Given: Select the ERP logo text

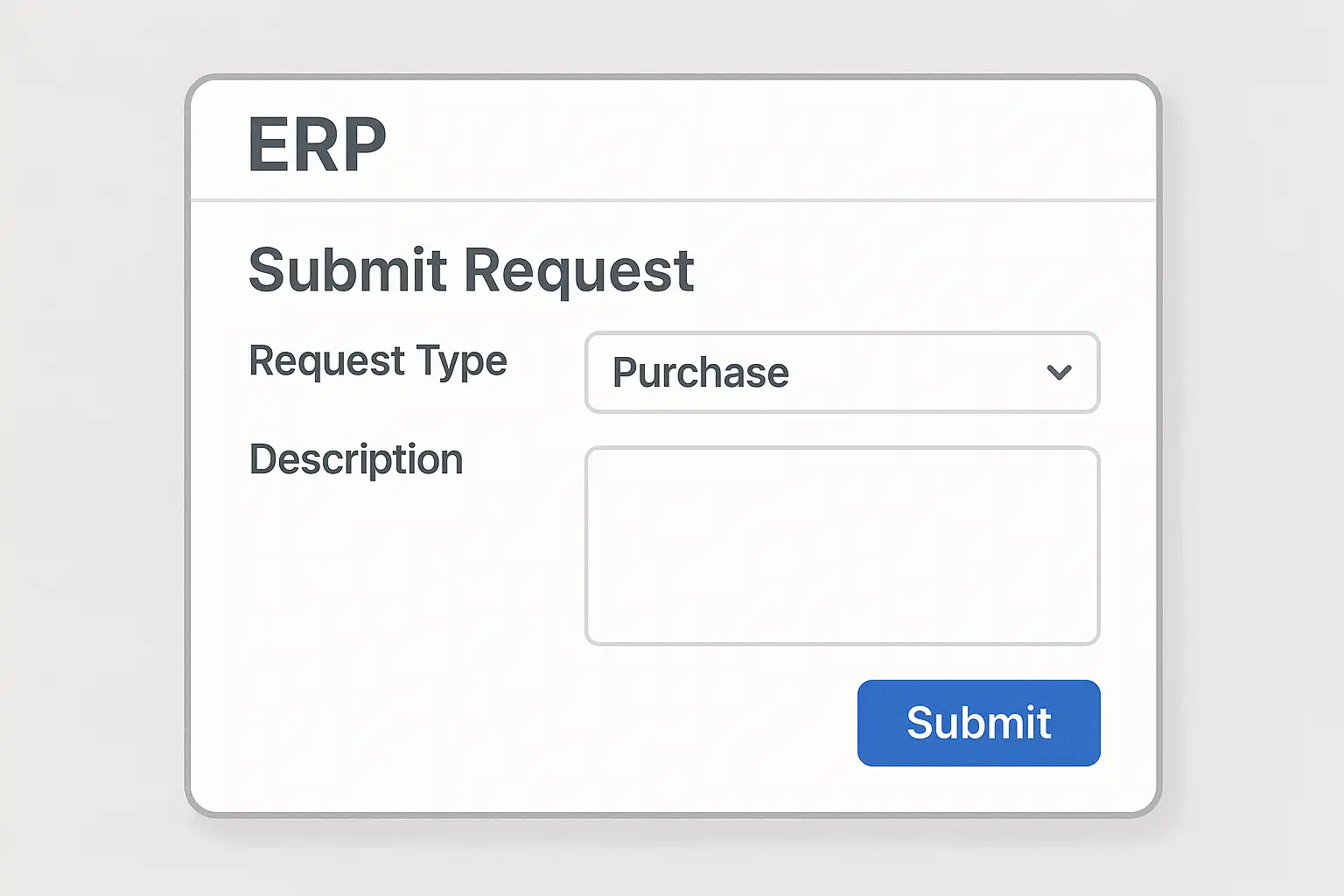Looking at the screenshot, I should pyautogui.click(x=317, y=144).
